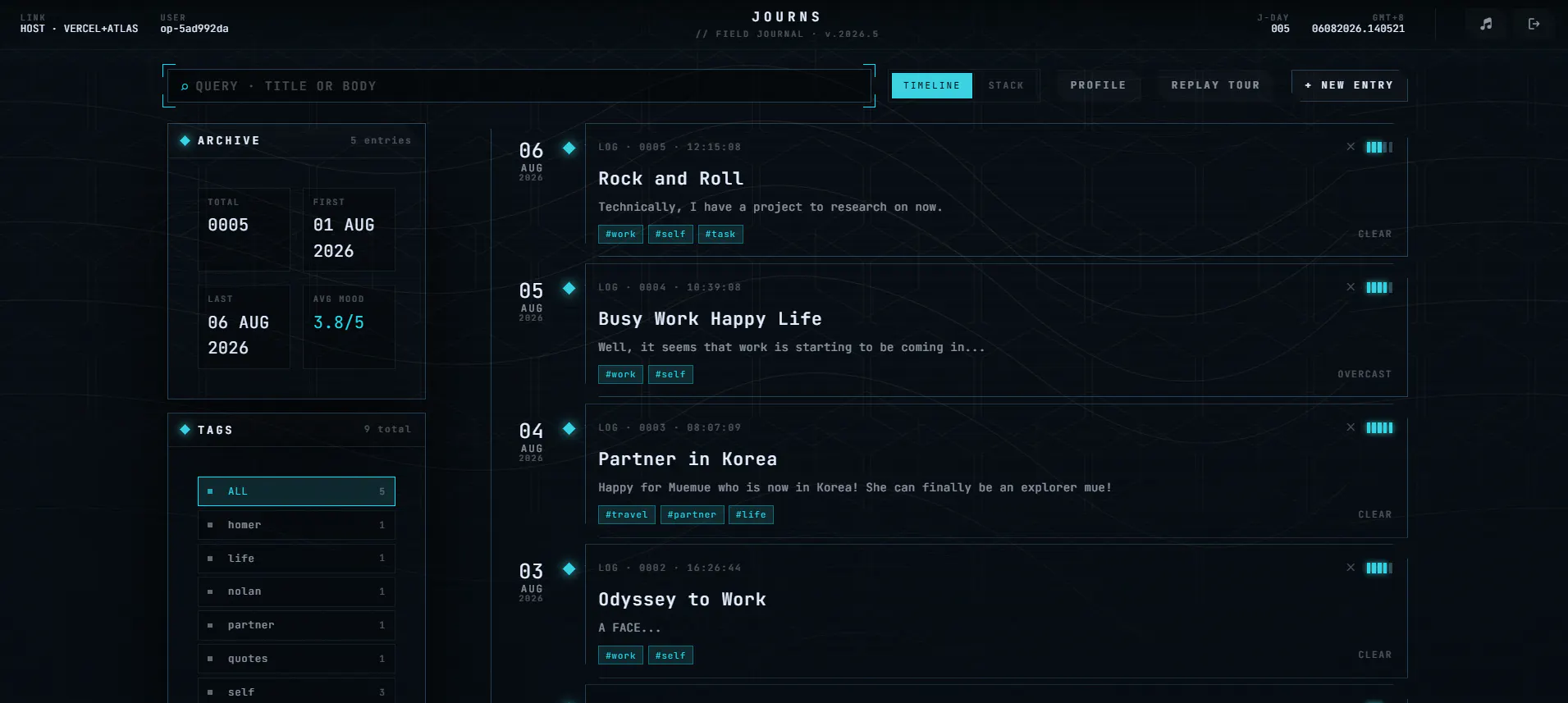Screen dimensions: 1568x703
Task: Filter by the homer tag
Action: (x=296, y=525)
